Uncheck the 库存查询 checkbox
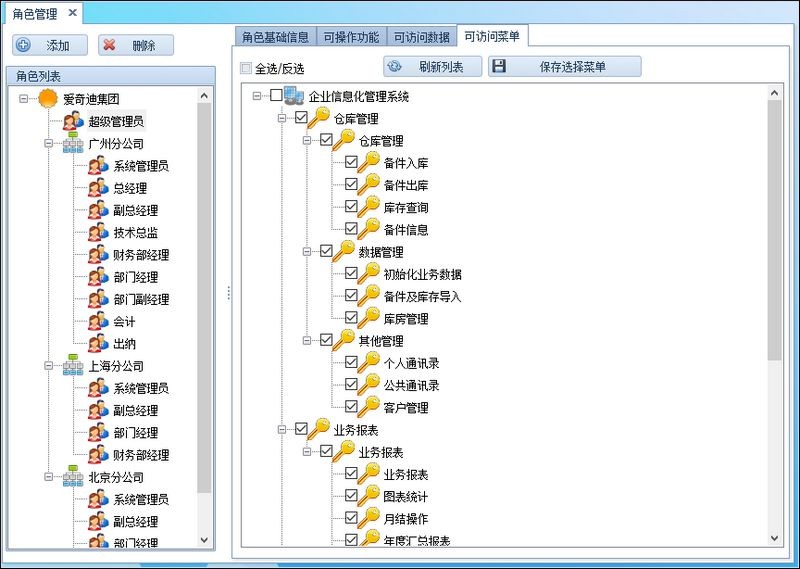This screenshot has width=800, height=569. click(x=351, y=207)
